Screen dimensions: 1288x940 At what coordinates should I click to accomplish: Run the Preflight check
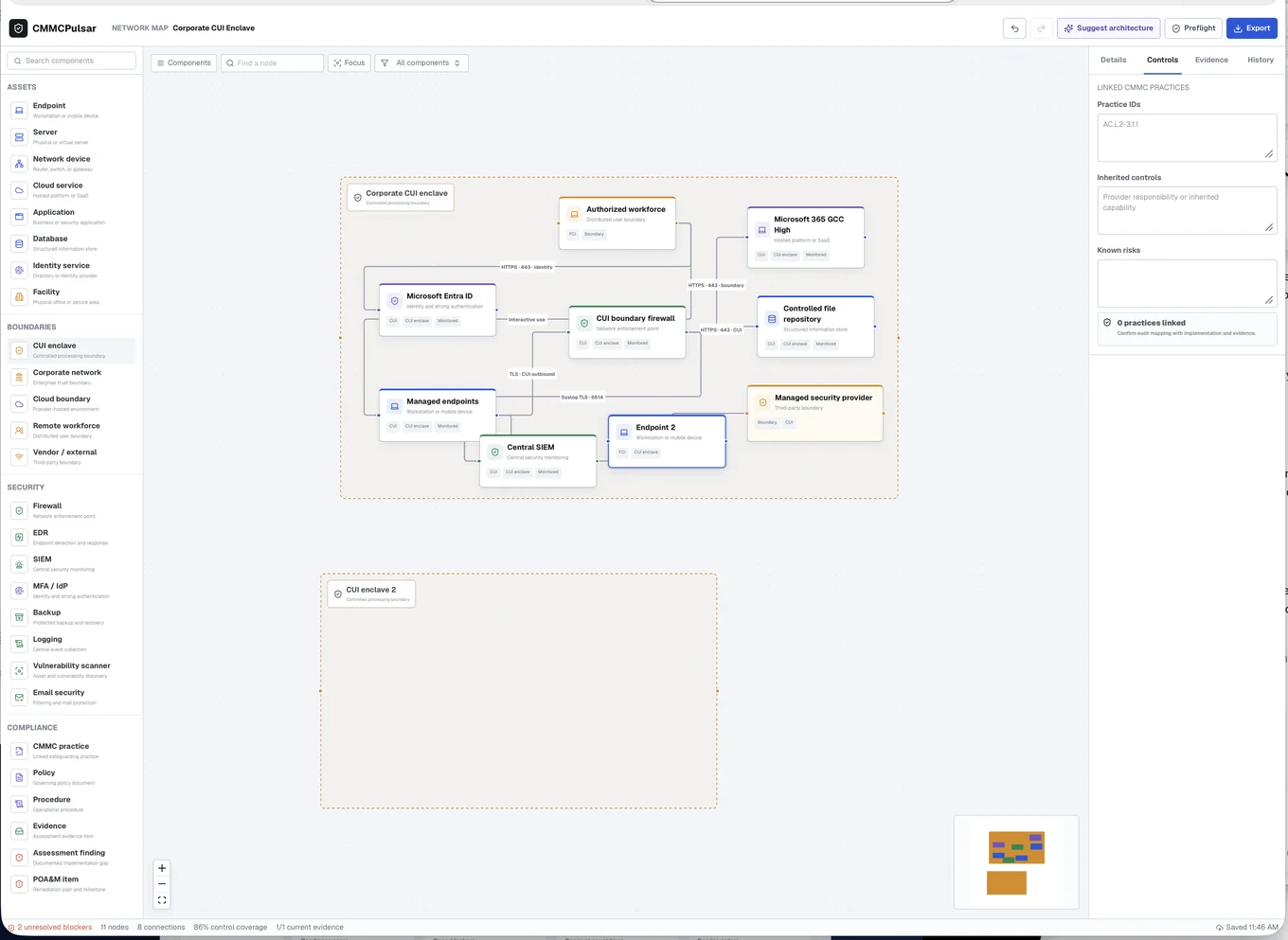click(1193, 28)
